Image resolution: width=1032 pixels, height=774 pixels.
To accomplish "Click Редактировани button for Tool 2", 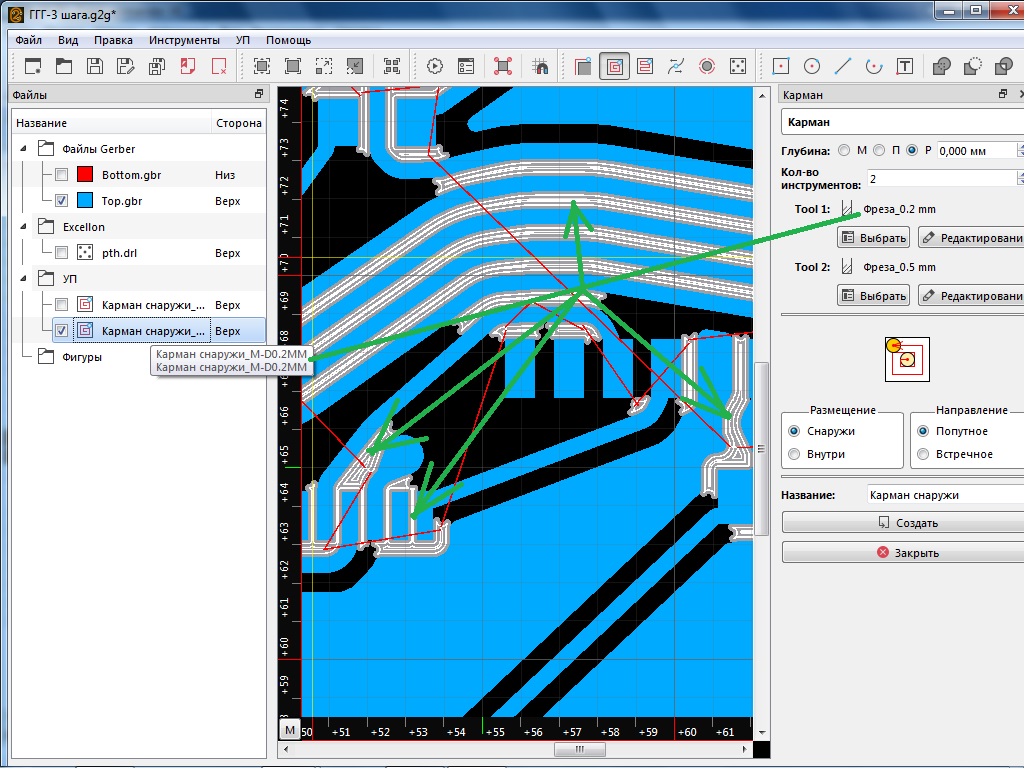I will (x=971, y=297).
